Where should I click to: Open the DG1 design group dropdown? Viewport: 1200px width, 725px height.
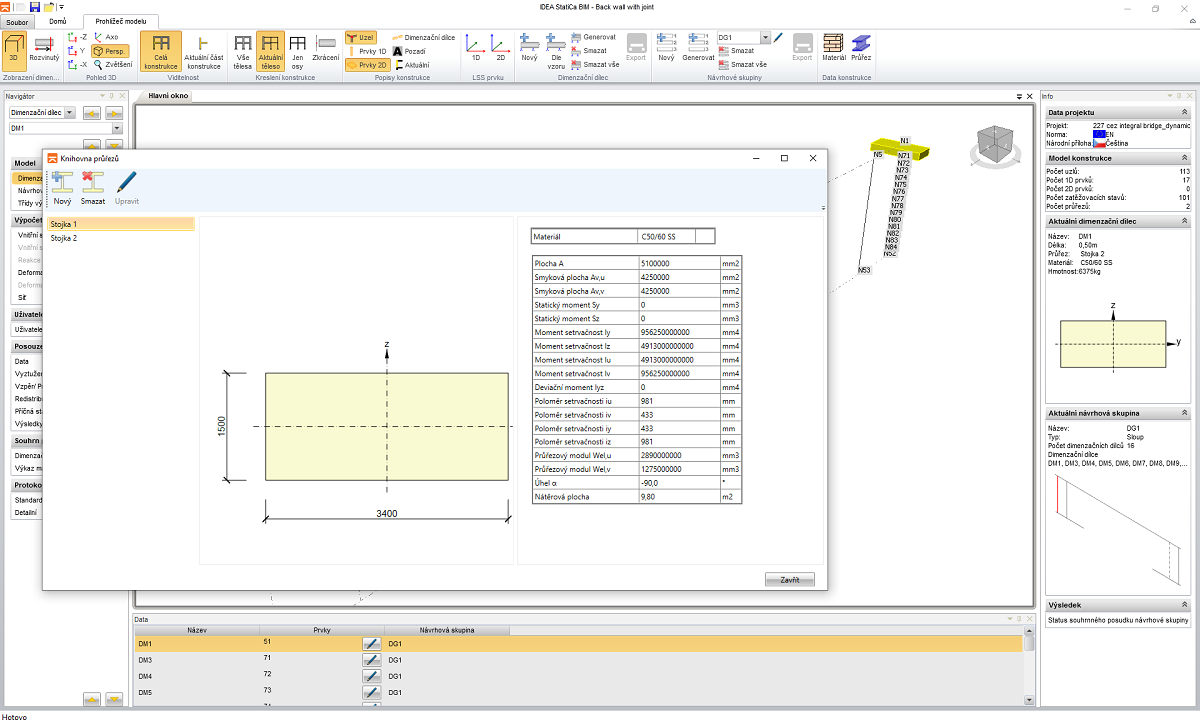pos(765,37)
